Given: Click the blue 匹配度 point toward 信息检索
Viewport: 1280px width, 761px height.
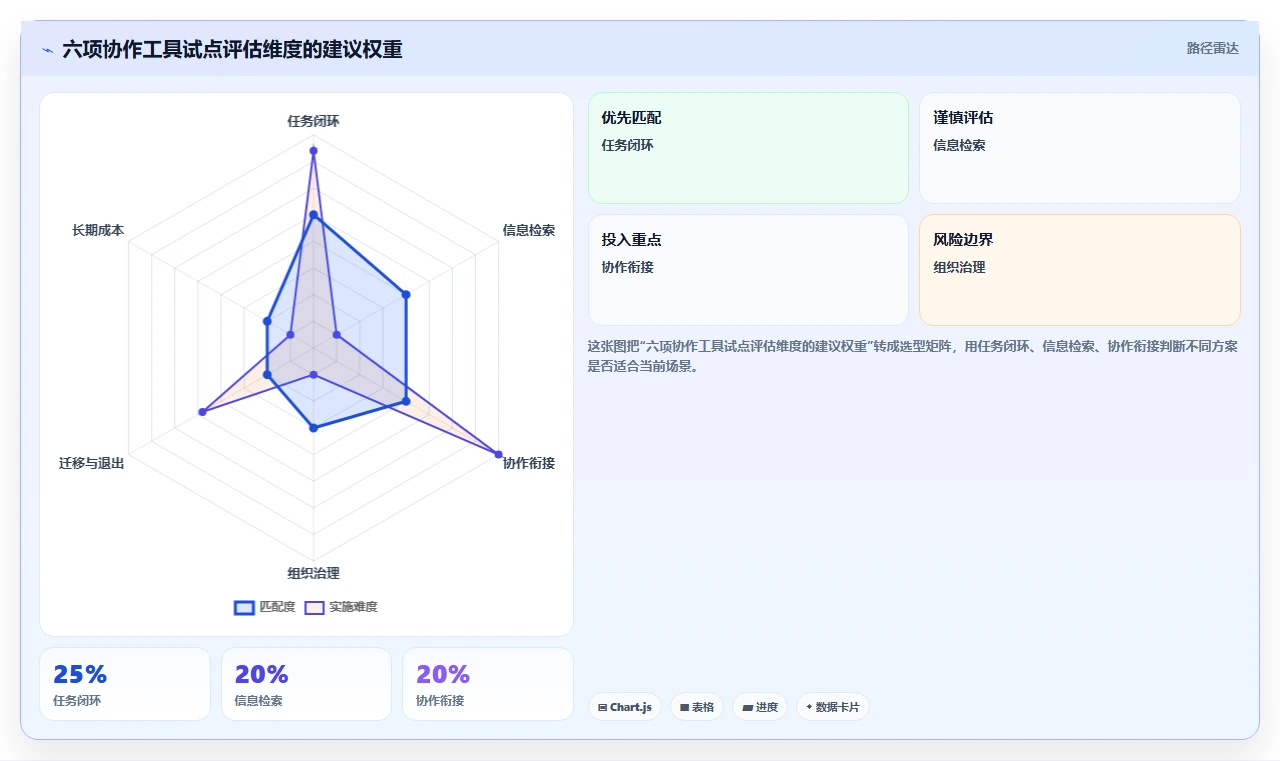Looking at the screenshot, I should click(x=406, y=294).
